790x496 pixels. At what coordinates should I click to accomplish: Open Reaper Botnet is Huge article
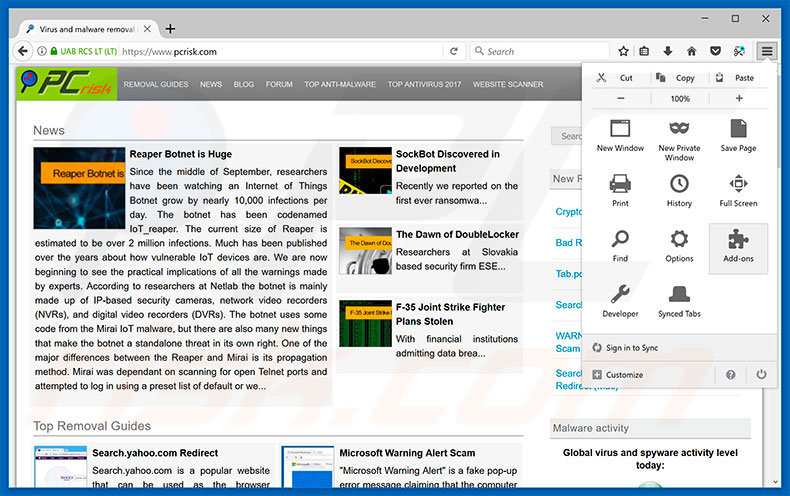coord(180,154)
